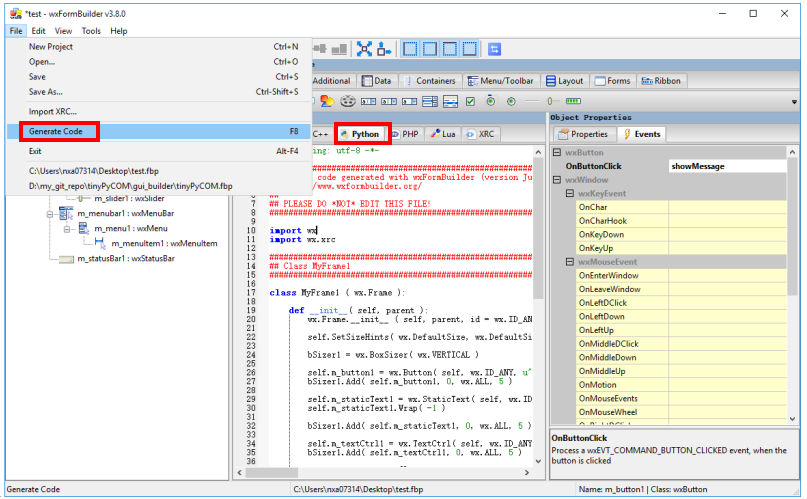Select the static bitmap widget icon
The width and height of the screenshot is (807, 499).
[327, 101]
